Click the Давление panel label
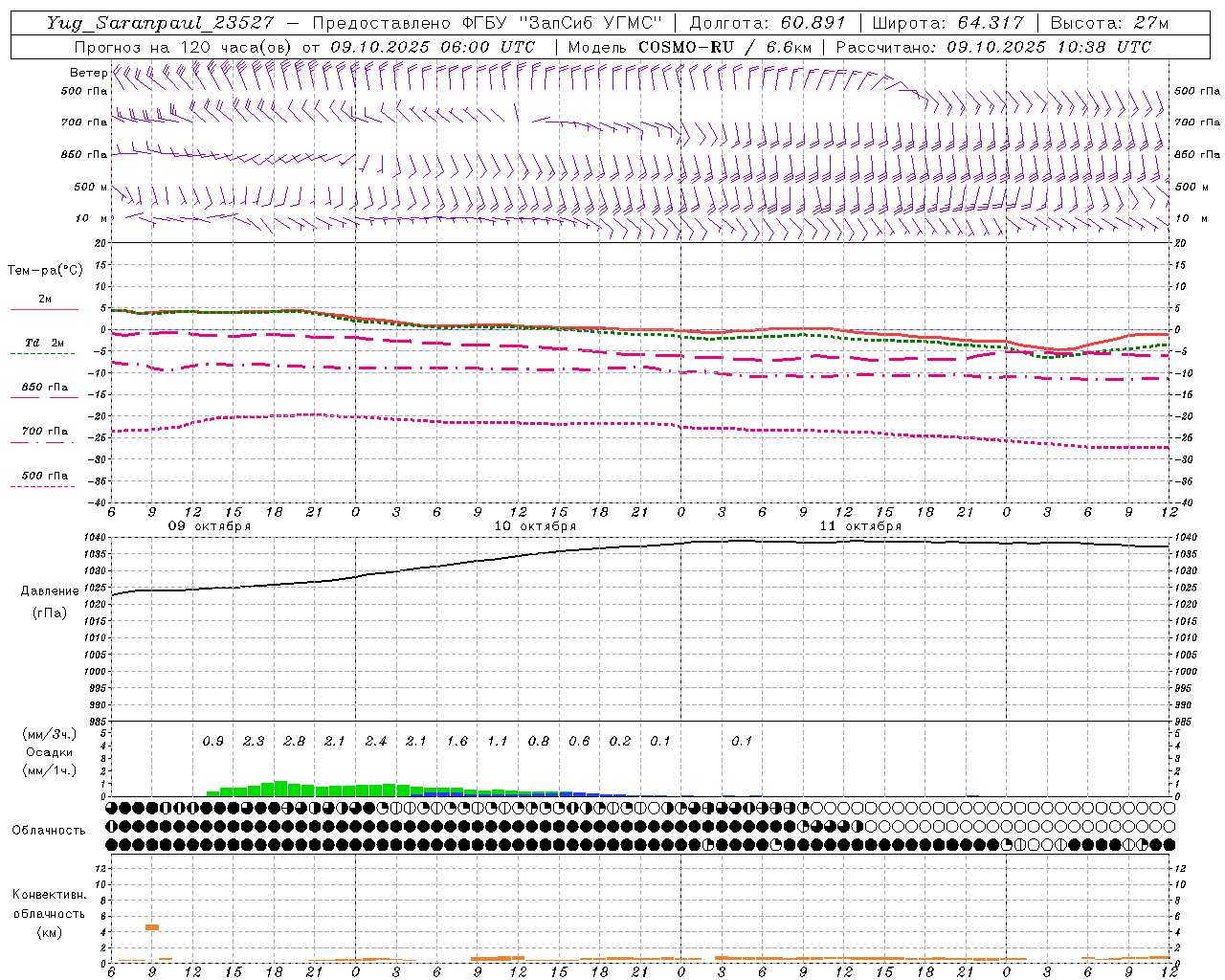This screenshot has height=980, width=1225. [x=50, y=591]
